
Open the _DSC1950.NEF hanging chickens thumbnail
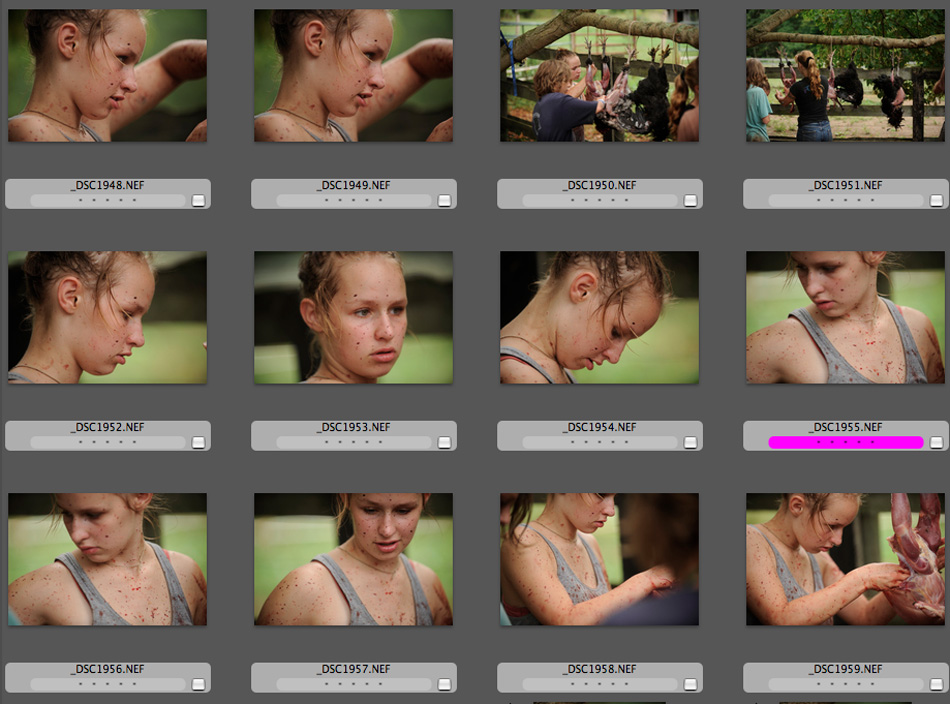pyautogui.click(x=599, y=76)
